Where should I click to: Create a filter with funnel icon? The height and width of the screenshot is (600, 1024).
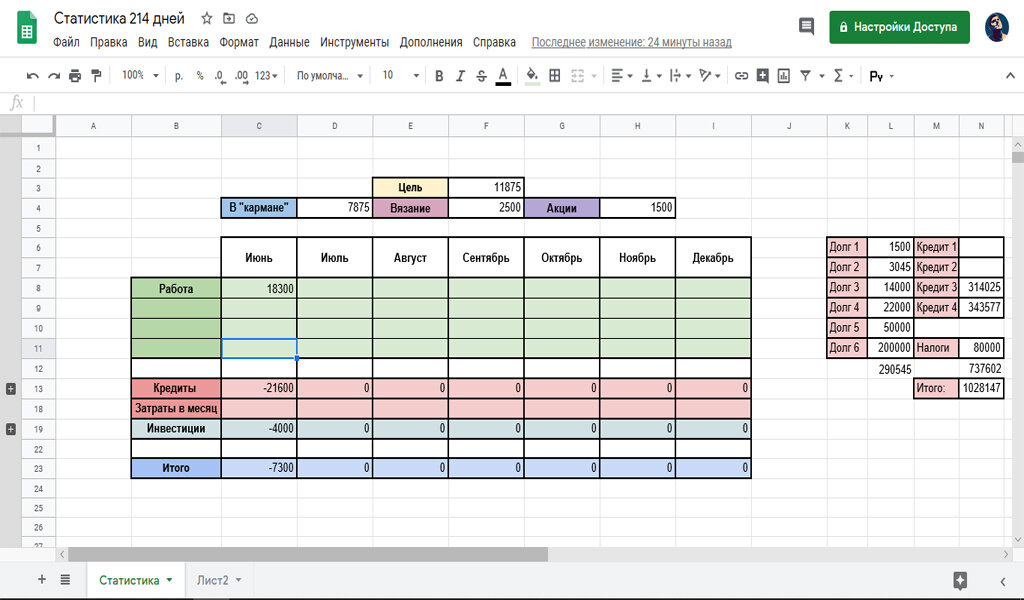(x=805, y=76)
